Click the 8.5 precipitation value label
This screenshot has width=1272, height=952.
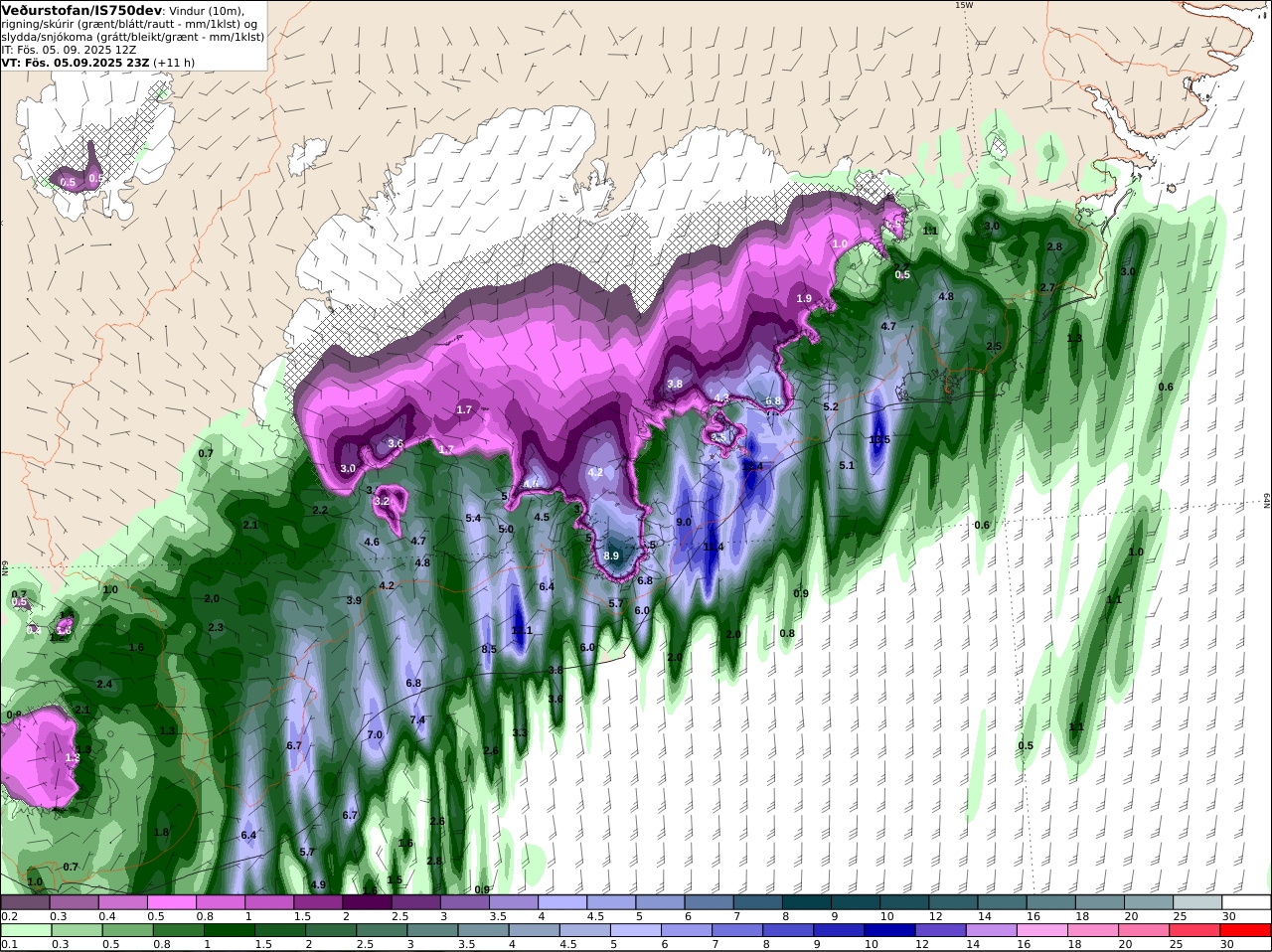489,650
